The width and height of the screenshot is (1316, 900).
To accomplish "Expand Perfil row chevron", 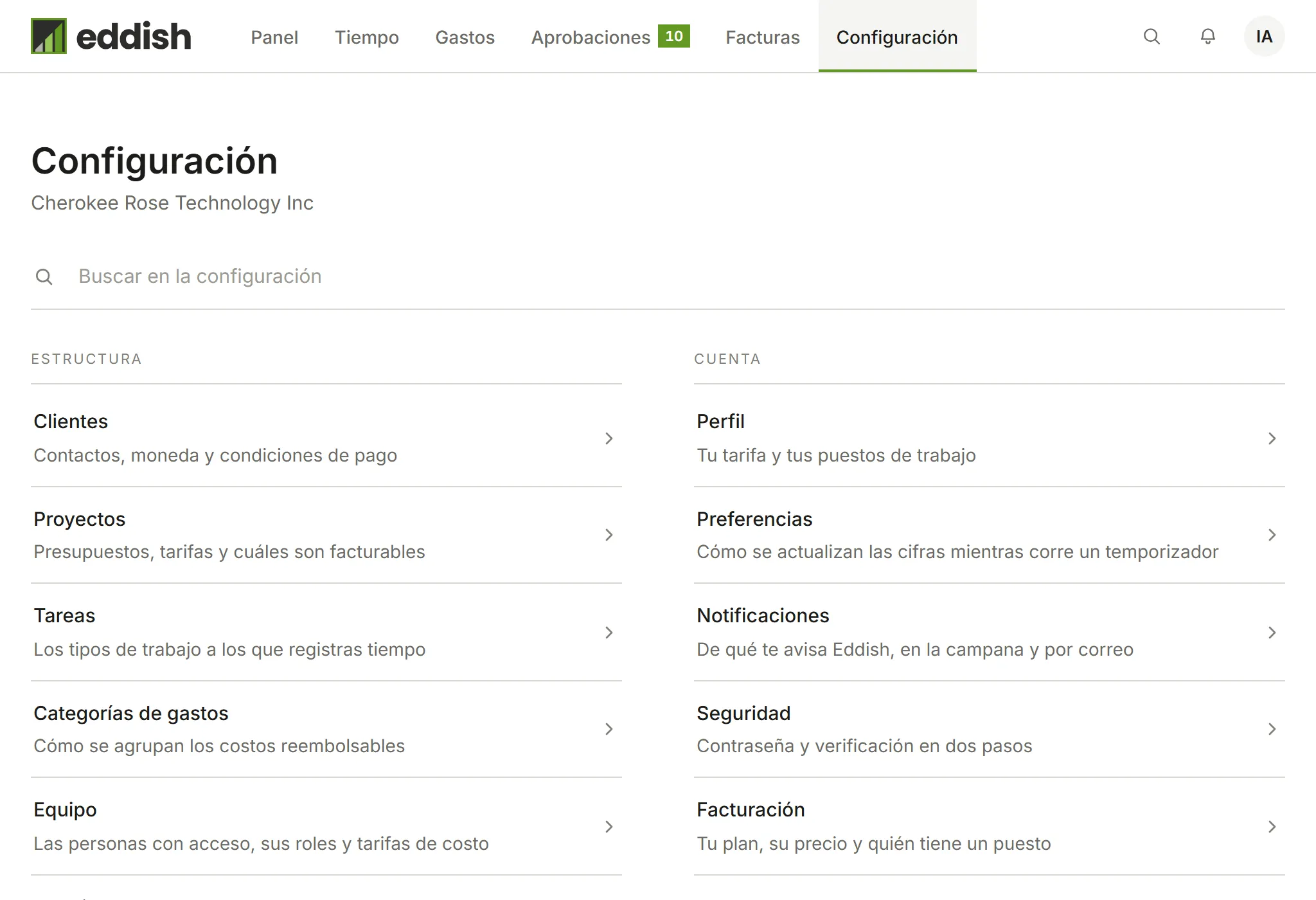I will pos(1272,438).
